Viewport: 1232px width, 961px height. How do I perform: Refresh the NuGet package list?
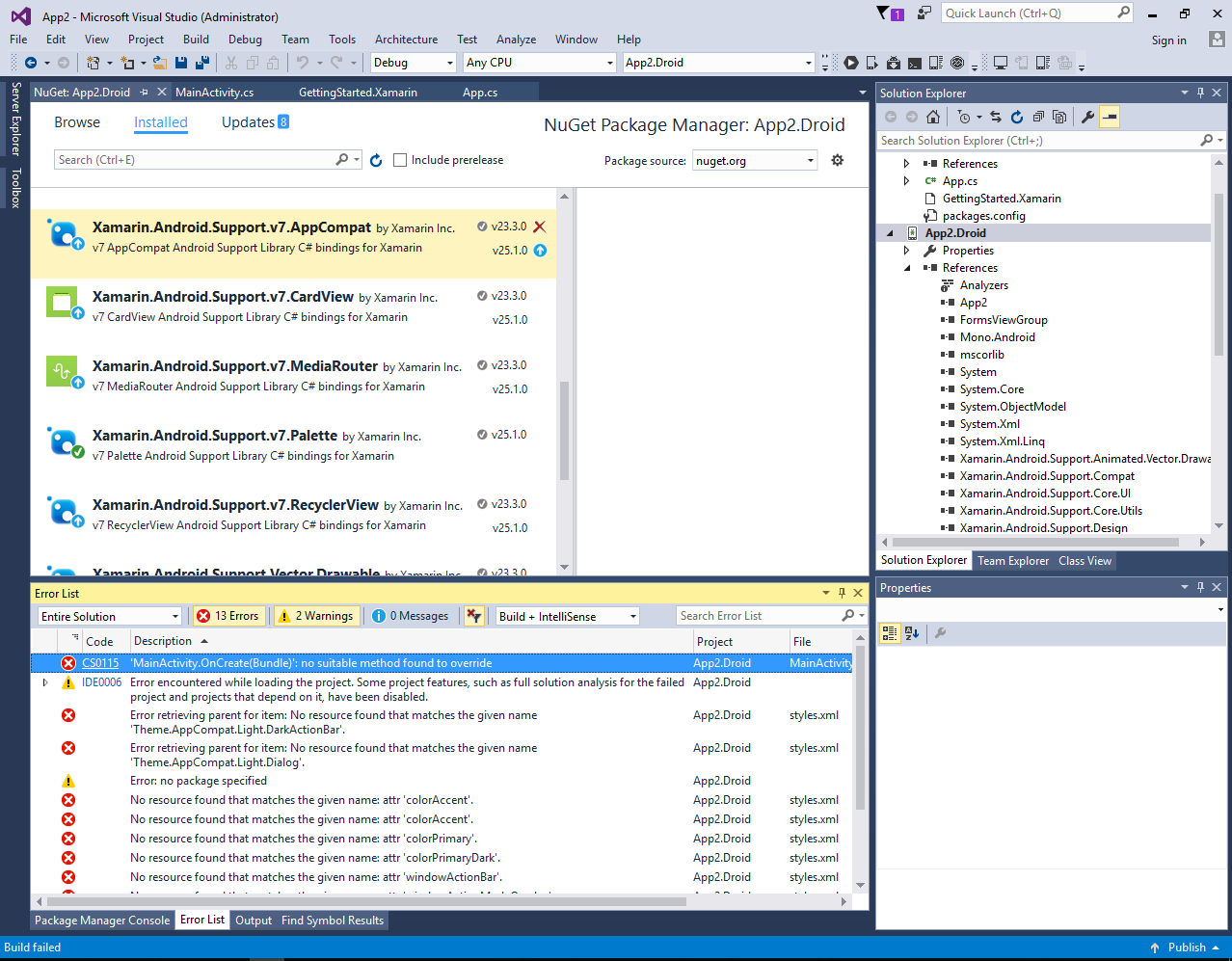[x=376, y=160]
